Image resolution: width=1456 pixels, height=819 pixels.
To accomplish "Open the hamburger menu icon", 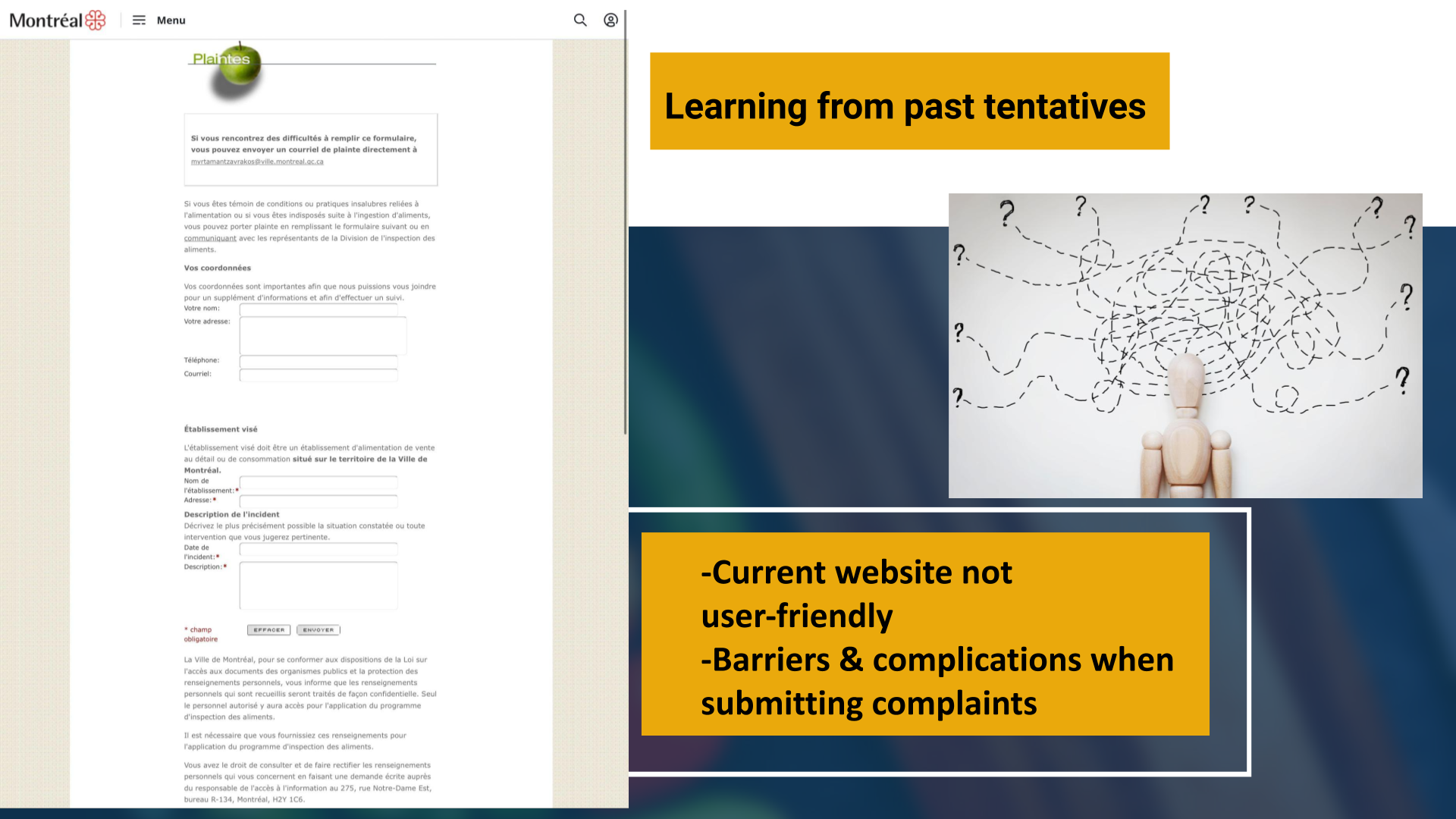I will [x=139, y=20].
